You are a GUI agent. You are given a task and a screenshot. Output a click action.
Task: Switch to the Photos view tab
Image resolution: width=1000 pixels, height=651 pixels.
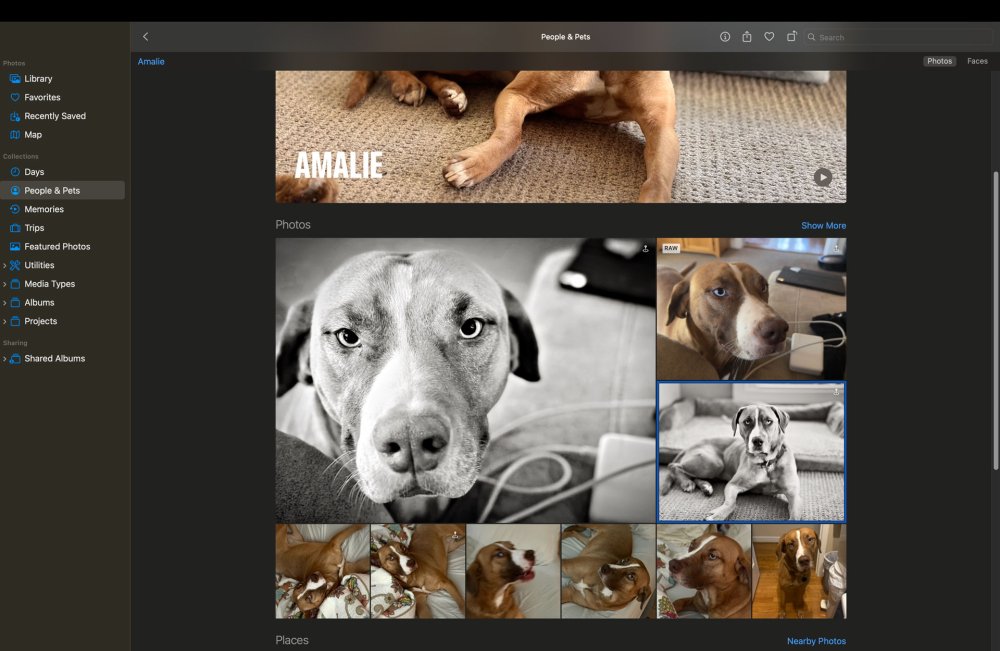coord(939,61)
